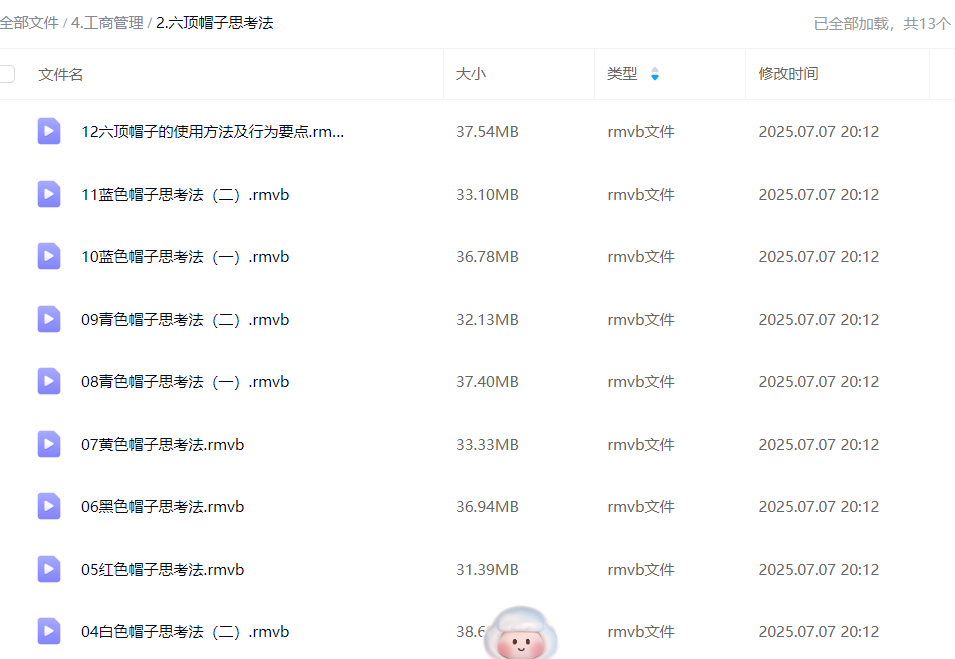
Task: Open file 07黄色帽子思考法.rmvb
Action: [x=163, y=444]
